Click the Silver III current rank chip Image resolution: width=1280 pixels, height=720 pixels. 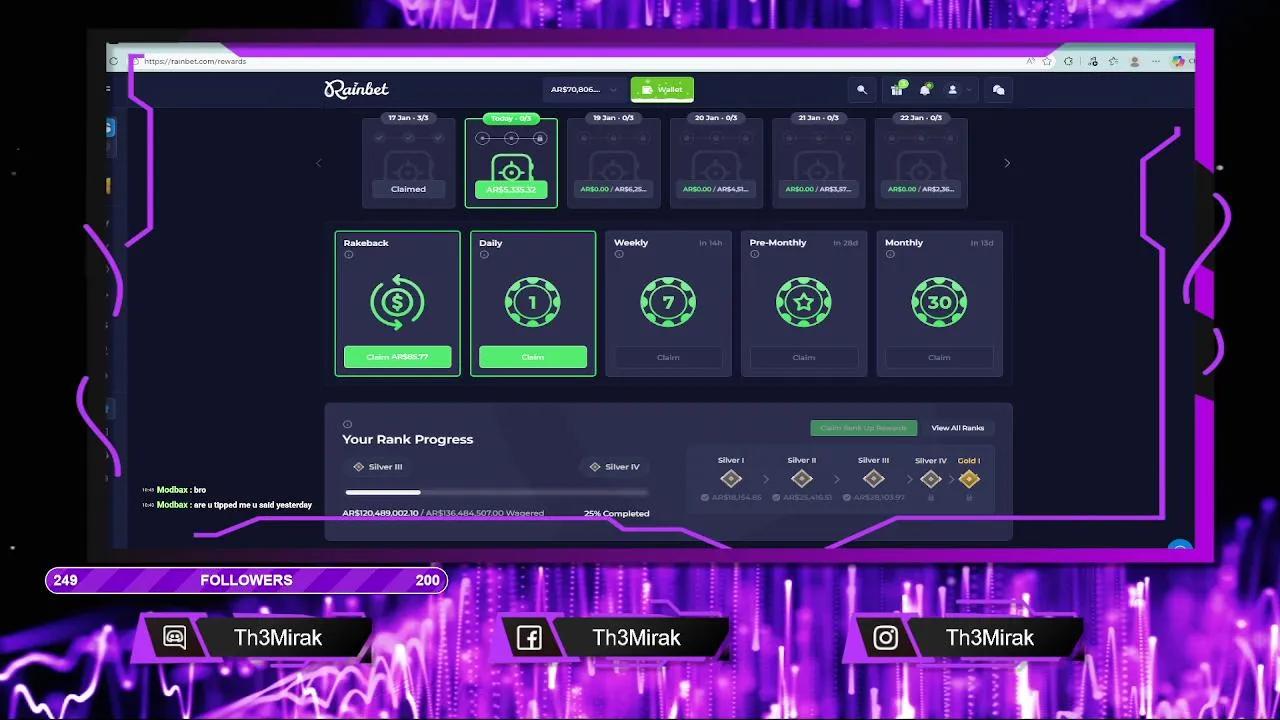click(x=378, y=467)
